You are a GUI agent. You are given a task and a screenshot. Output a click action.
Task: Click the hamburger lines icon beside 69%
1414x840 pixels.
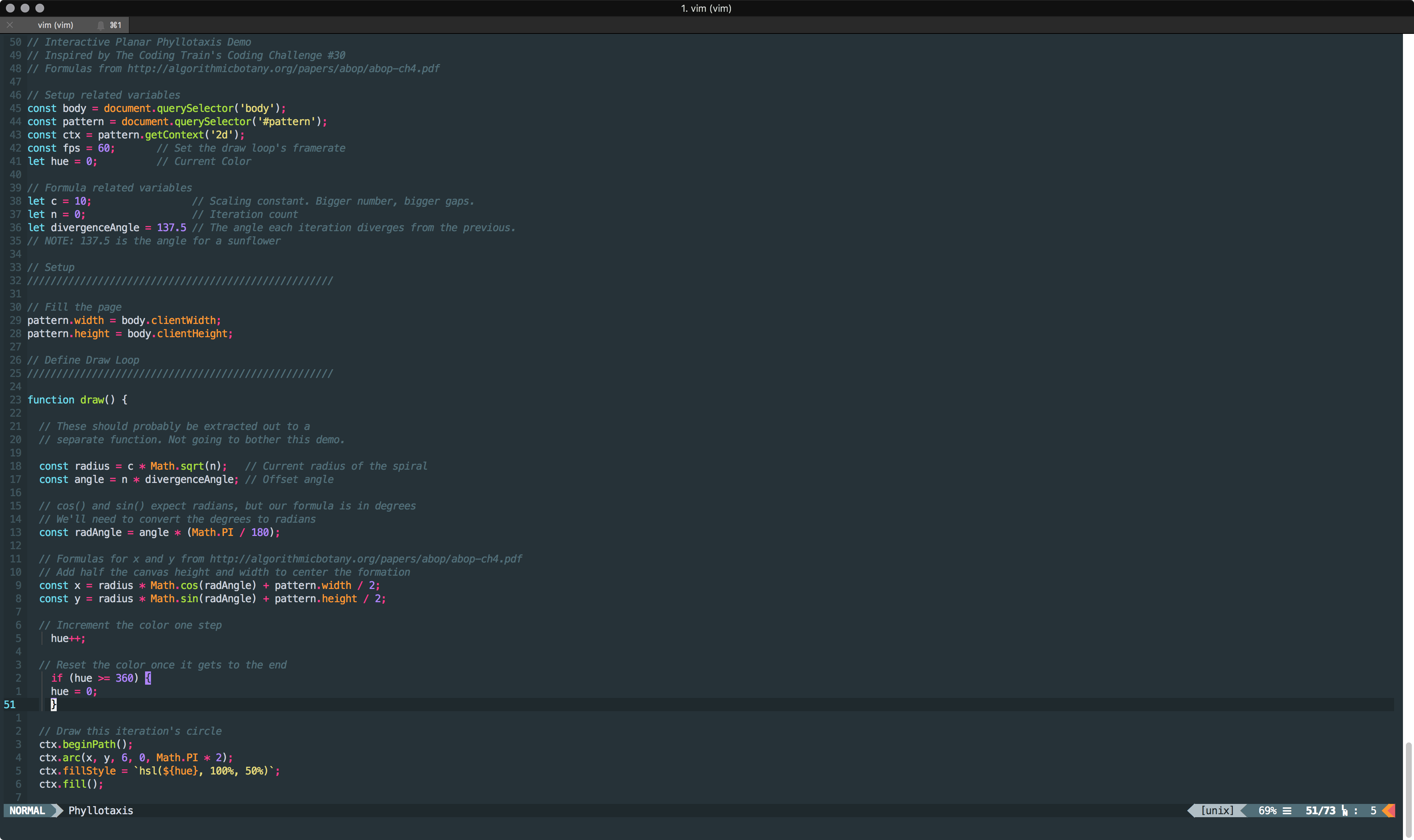(x=1287, y=811)
